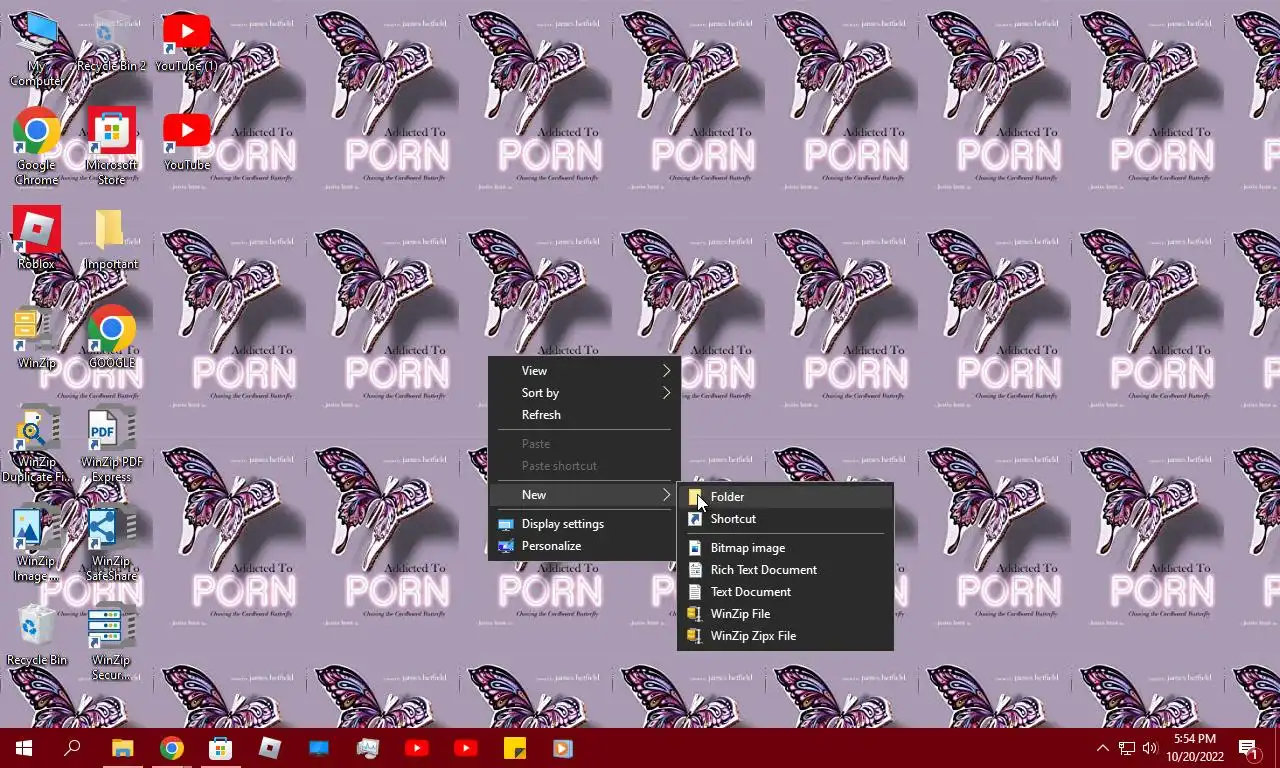Select the WinZip PDF Express shortcut
Image resolution: width=1280 pixels, height=768 pixels.
(x=111, y=444)
